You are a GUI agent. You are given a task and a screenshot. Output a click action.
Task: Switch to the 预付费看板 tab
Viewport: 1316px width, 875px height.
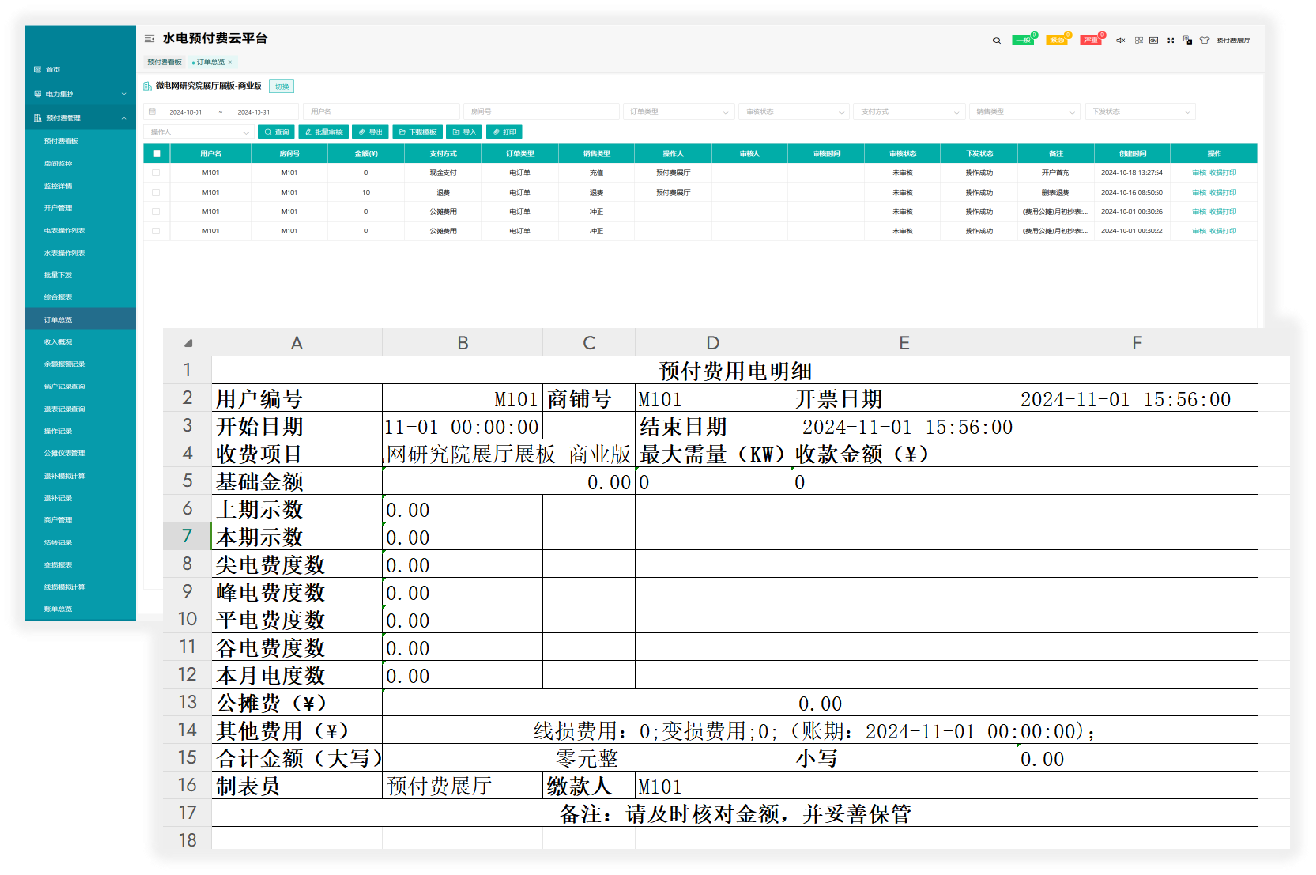point(164,62)
